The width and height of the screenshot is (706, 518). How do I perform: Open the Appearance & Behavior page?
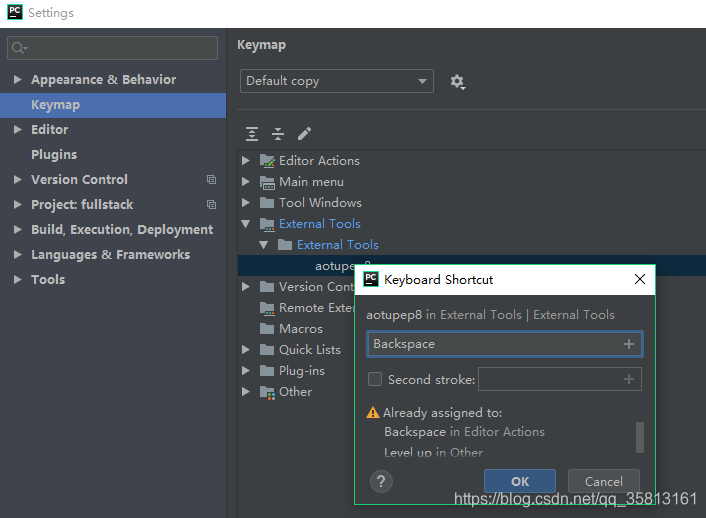click(x=104, y=80)
